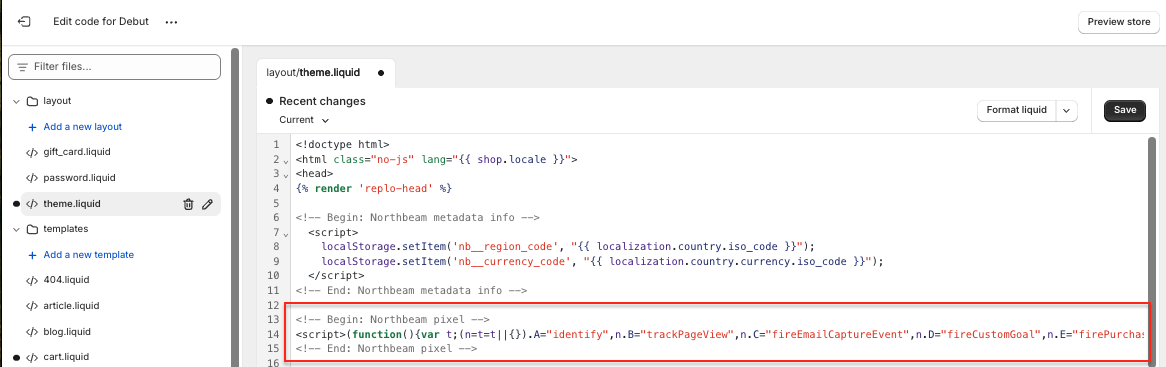The image size is (1166, 367).
Task: Click the layout folder icon
Action: (x=32, y=101)
